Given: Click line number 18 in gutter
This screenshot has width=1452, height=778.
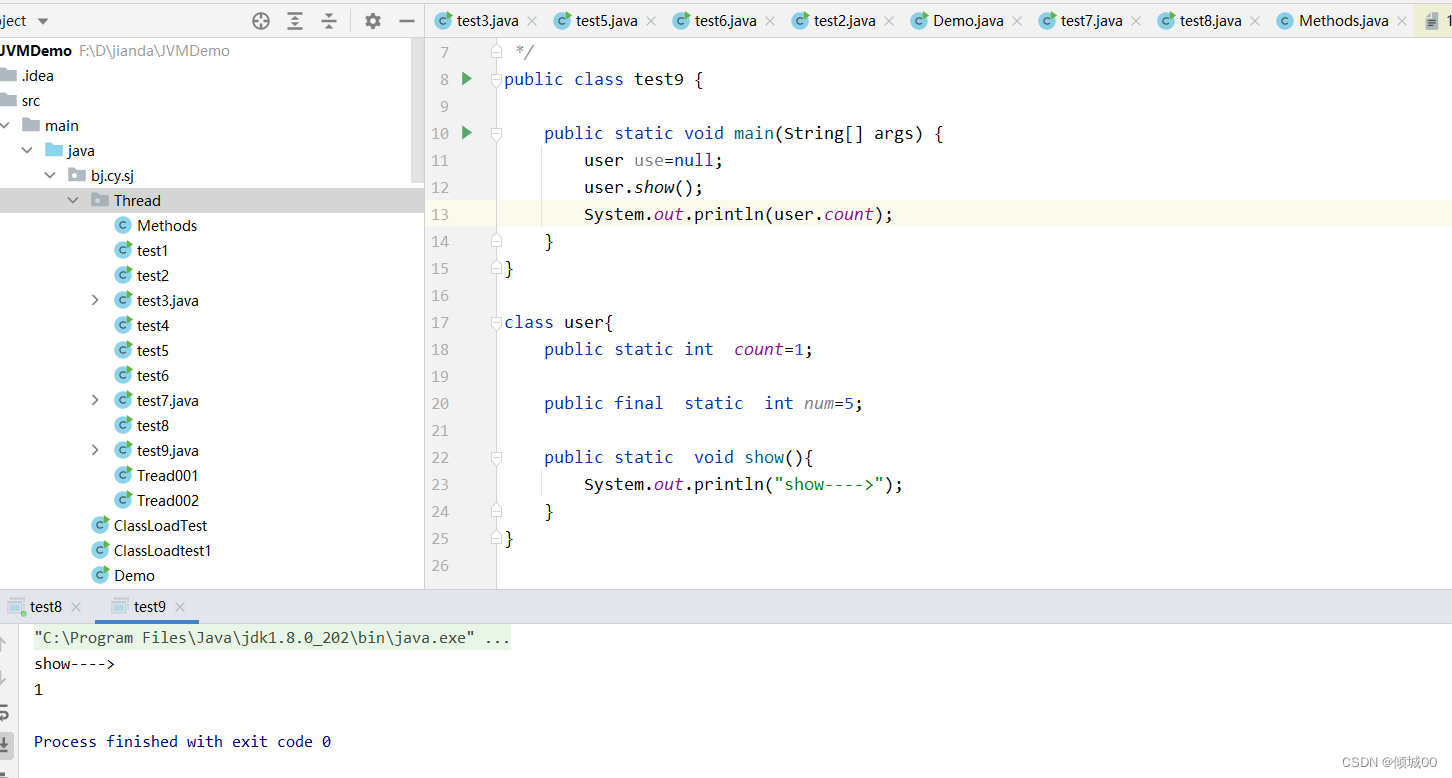Looking at the screenshot, I should 440,349.
